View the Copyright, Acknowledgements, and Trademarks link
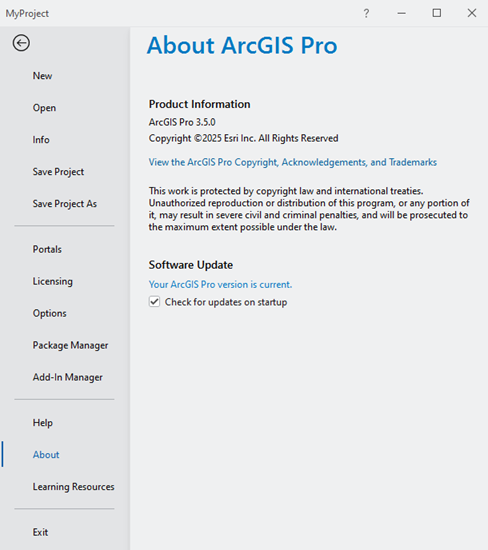This screenshot has height=550, width=488. tap(293, 162)
